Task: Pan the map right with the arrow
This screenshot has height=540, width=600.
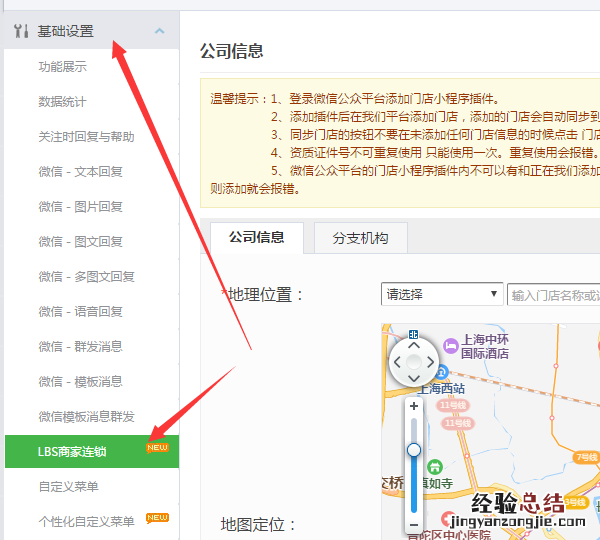Action: 430,362
